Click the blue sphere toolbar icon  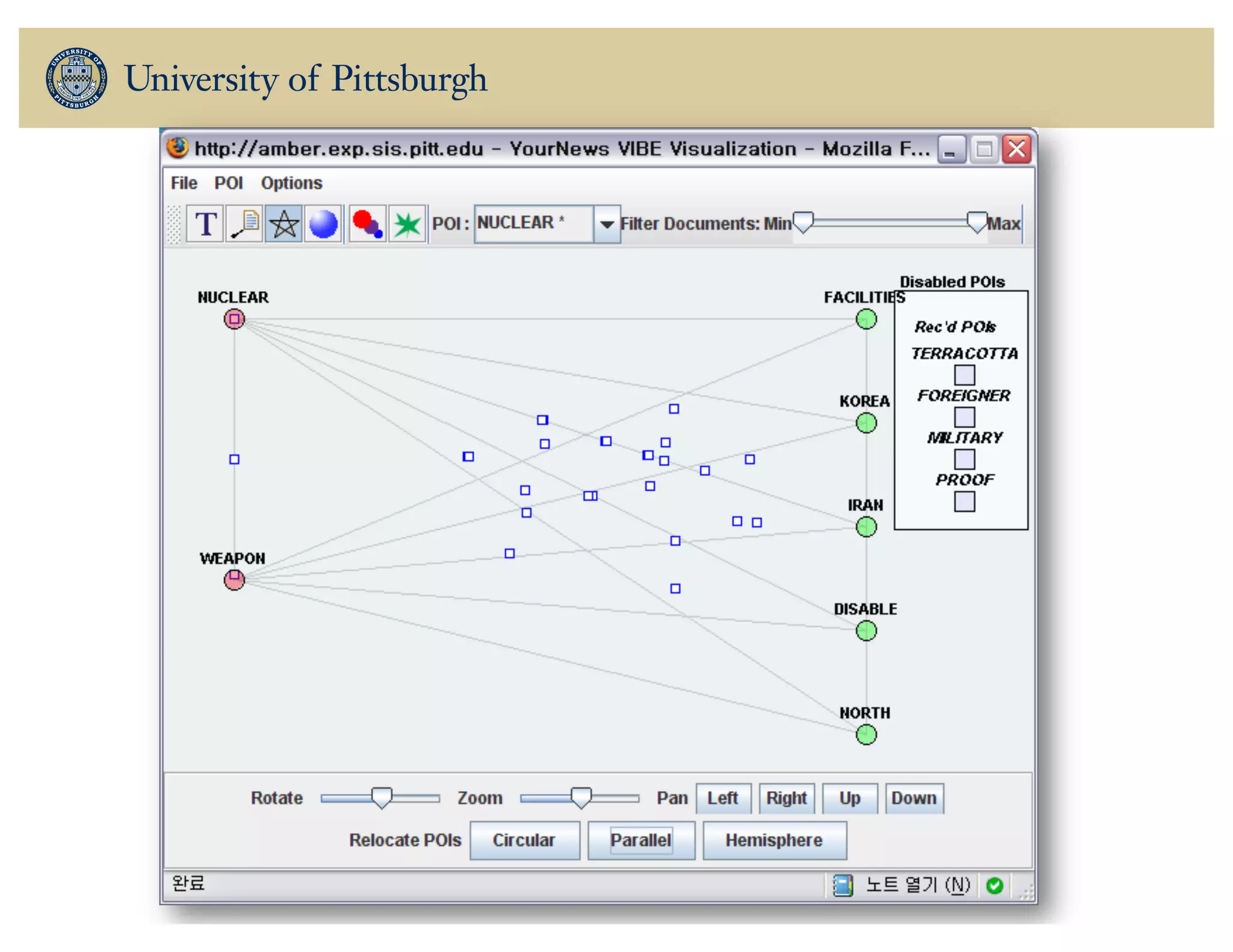coord(323,224)
